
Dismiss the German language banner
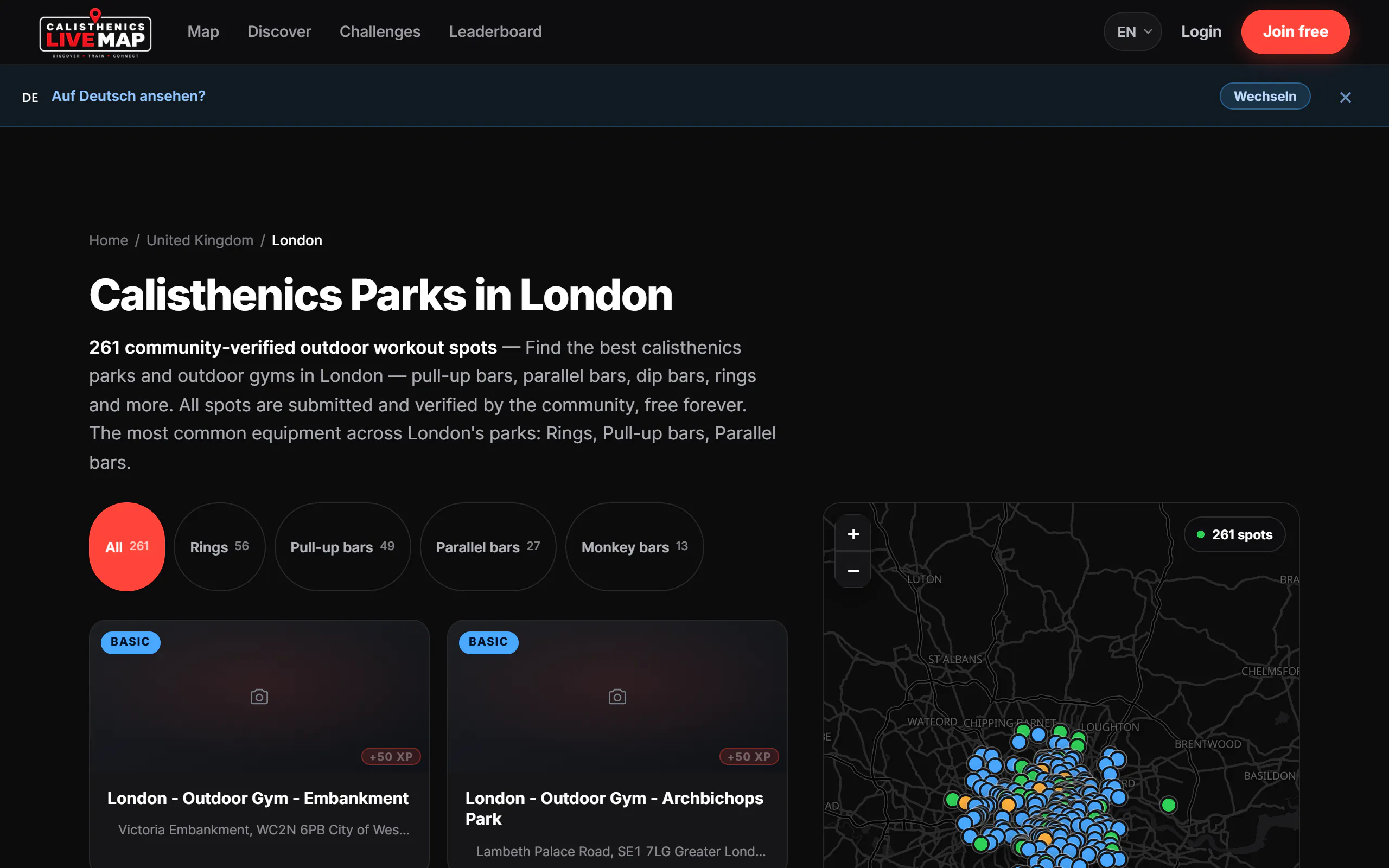1345,97
